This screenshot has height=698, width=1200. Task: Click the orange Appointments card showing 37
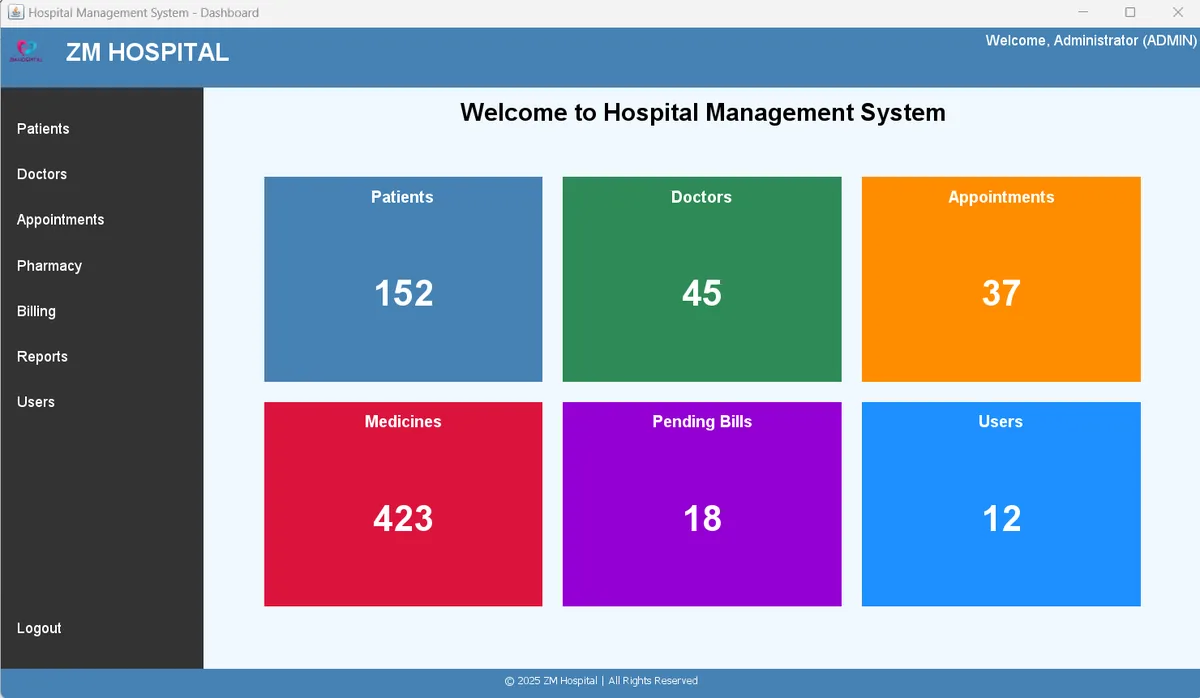click(1001, 279)
